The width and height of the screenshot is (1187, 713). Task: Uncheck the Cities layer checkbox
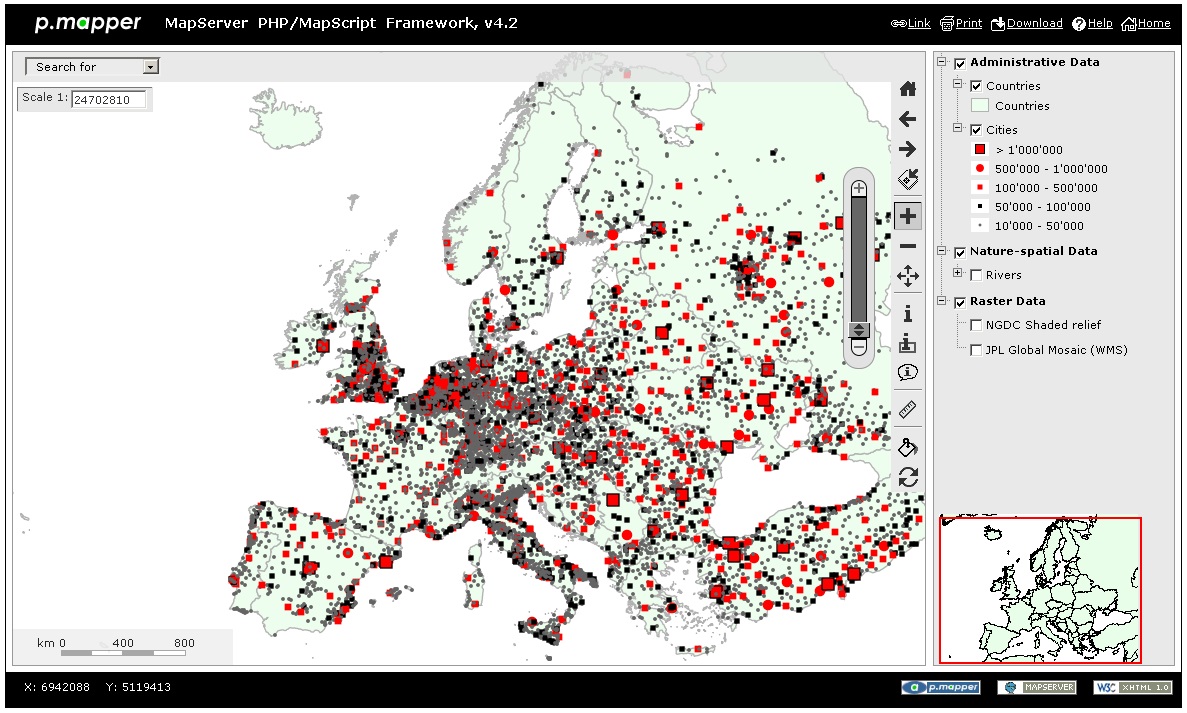coord(977,130)
